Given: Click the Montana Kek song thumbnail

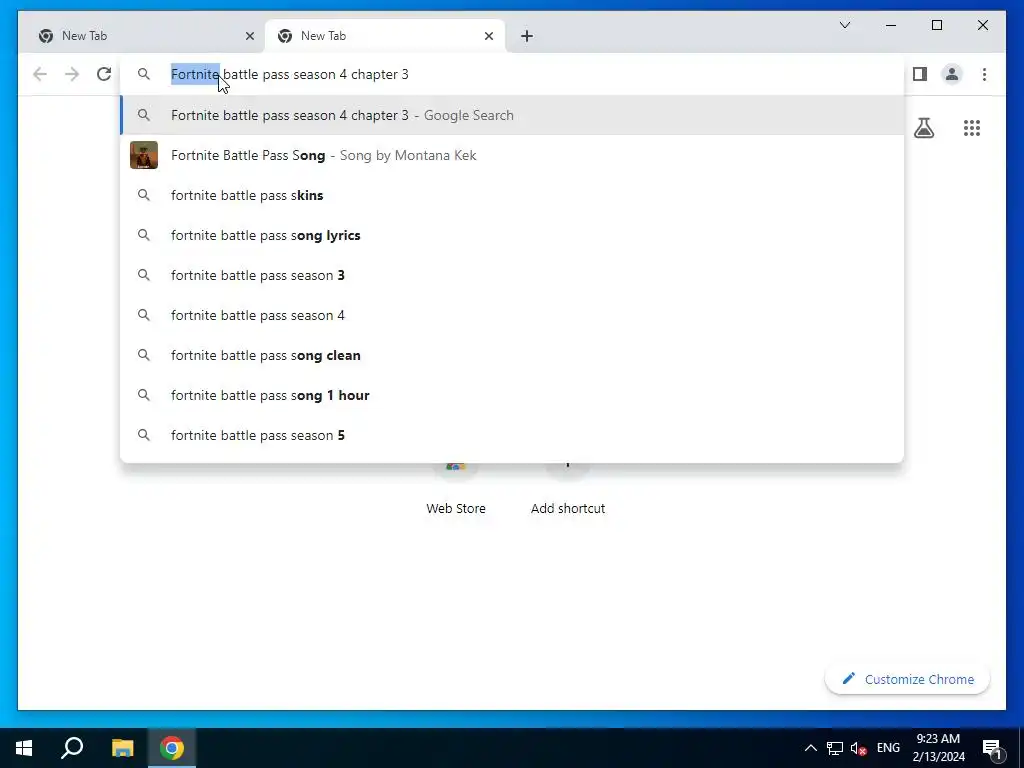Looking at the screenshot, I should [144, 155].
